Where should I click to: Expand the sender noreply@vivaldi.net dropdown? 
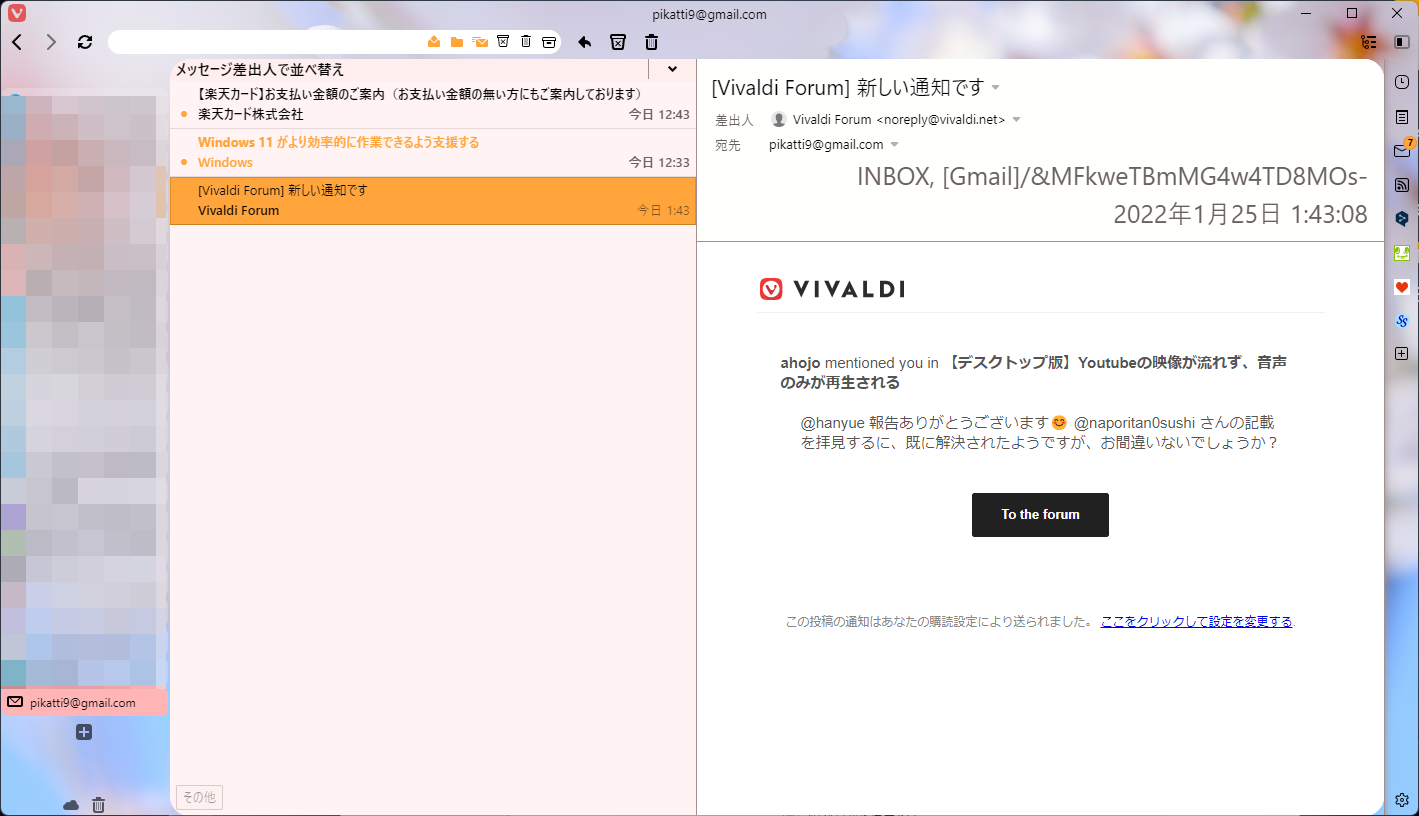click(1016, 120)
